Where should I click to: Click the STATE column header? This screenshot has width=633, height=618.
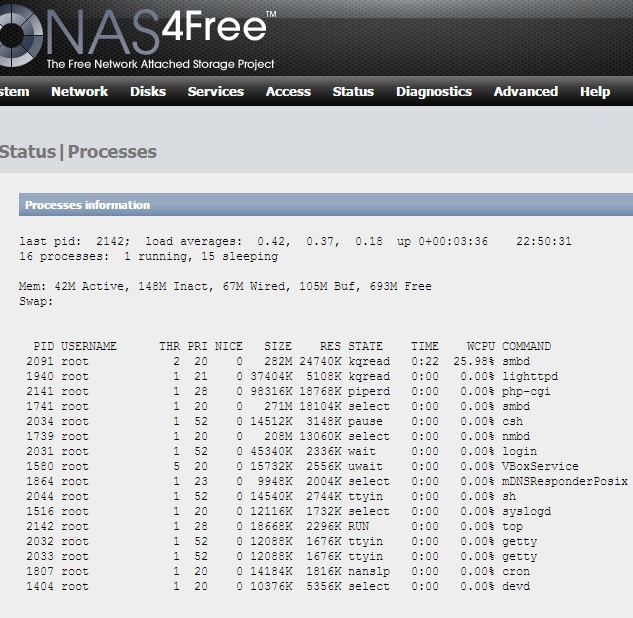(x=365, y=346)
